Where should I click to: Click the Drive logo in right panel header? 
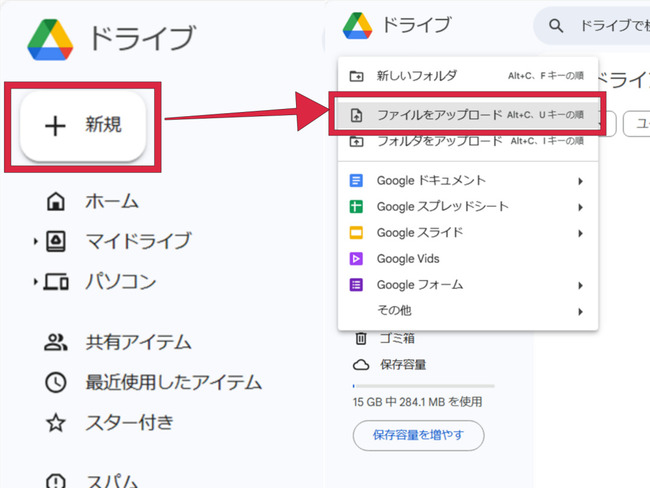(357, 26)
